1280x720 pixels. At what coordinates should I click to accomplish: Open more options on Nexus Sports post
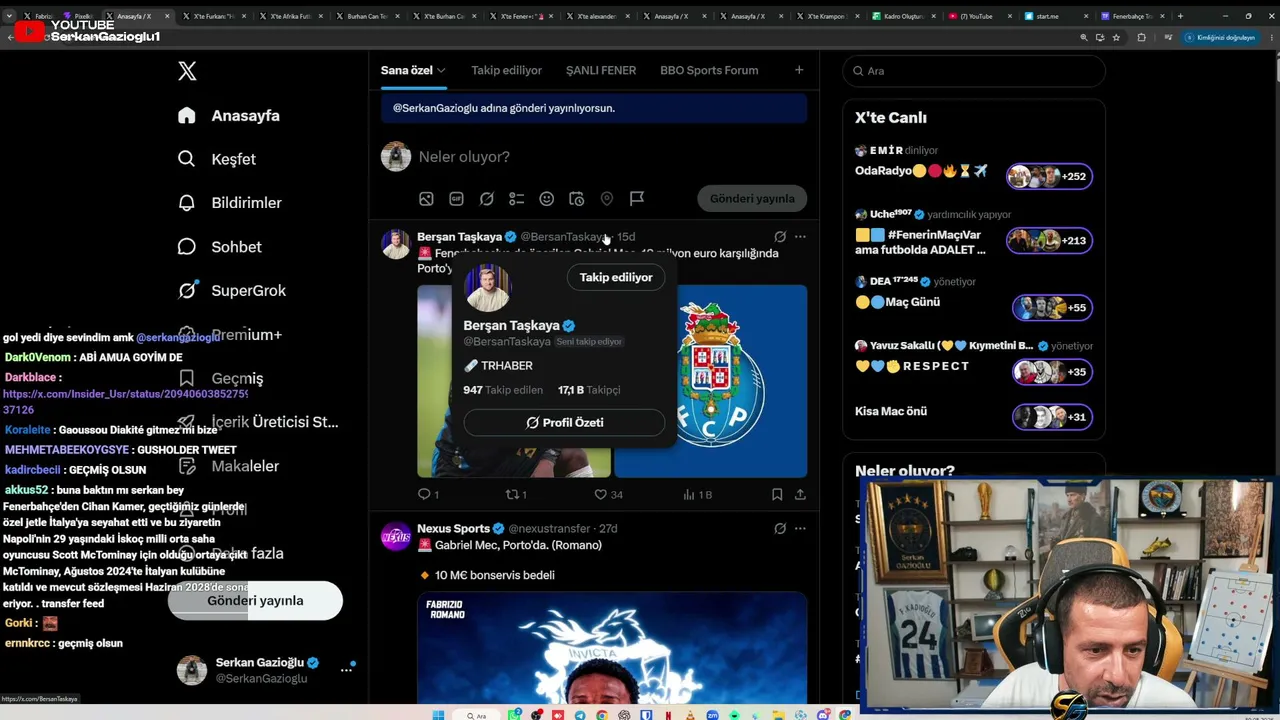click(x=800, y=528)
